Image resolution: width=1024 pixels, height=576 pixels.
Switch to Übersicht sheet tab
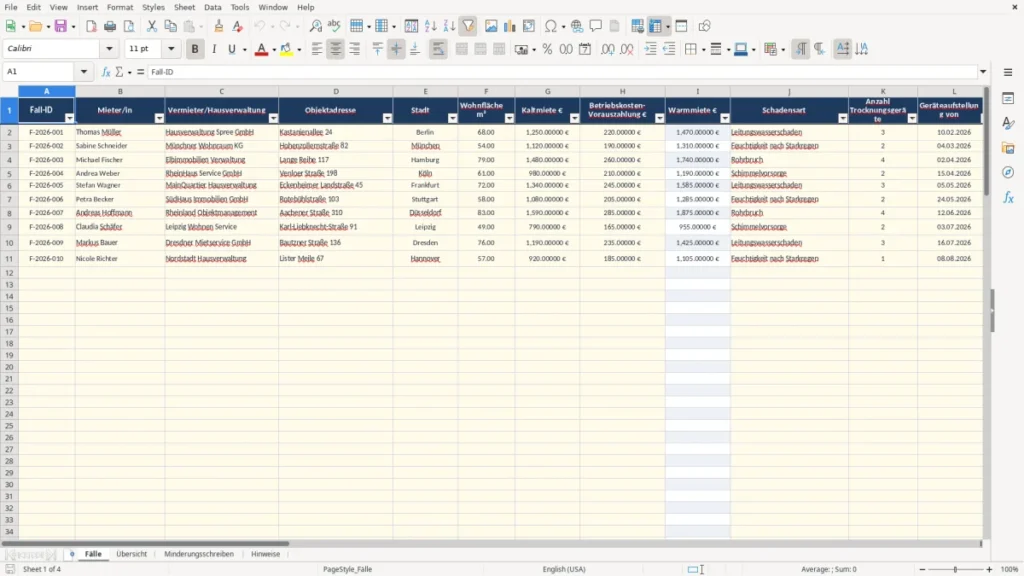132,554
